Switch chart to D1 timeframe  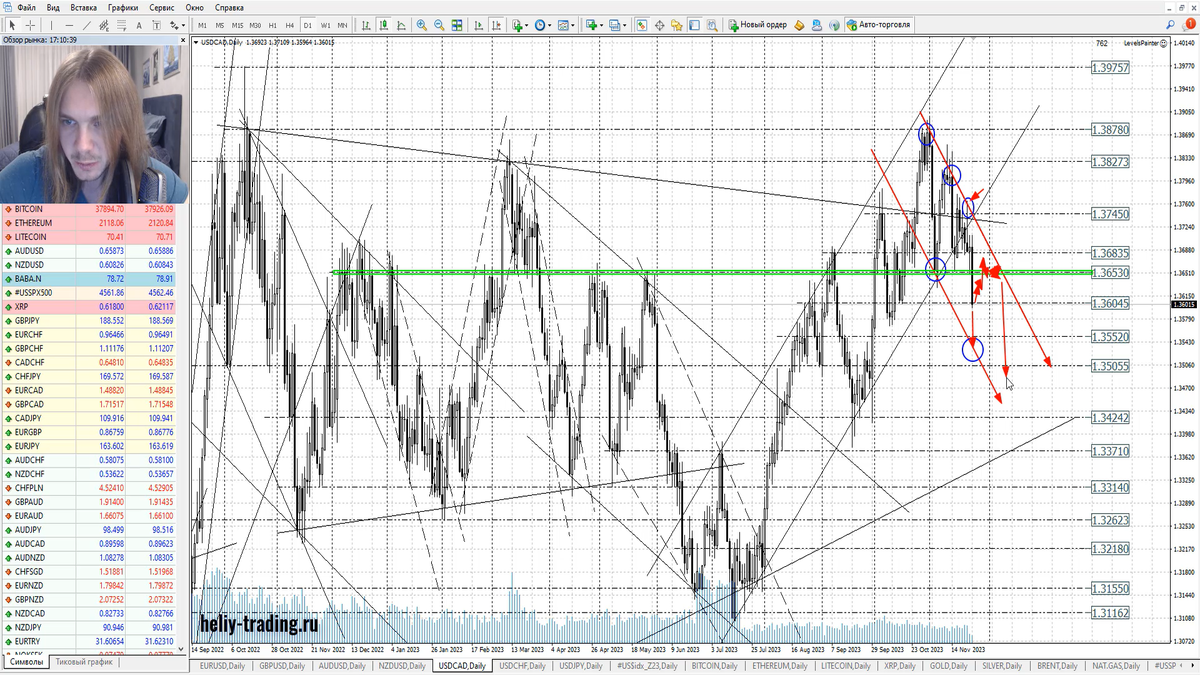(x=307, y=24)
